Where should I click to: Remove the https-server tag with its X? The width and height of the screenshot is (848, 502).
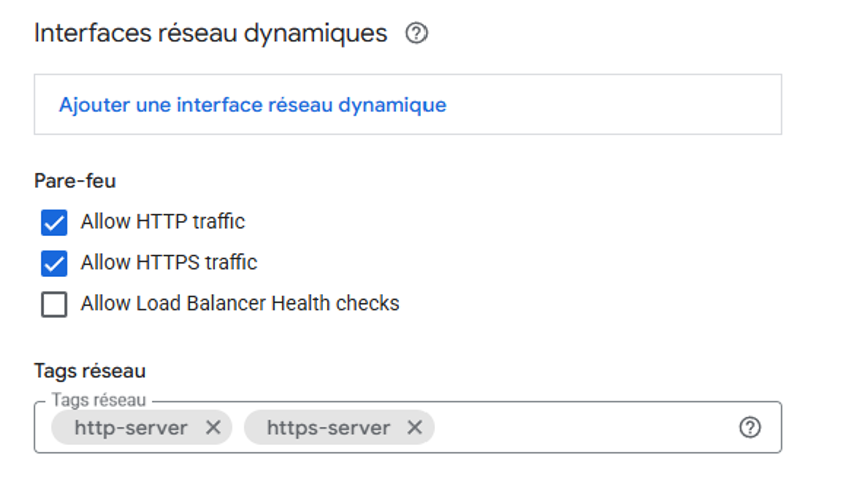[x=415, y=428]
